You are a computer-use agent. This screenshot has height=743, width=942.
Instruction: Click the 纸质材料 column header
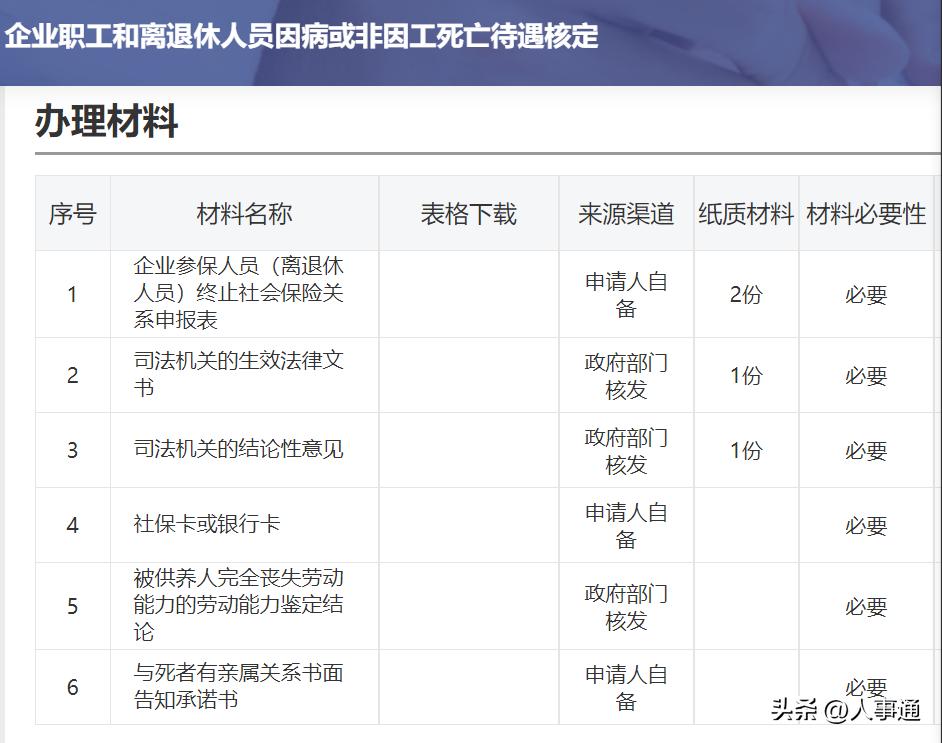pos(744,213)
